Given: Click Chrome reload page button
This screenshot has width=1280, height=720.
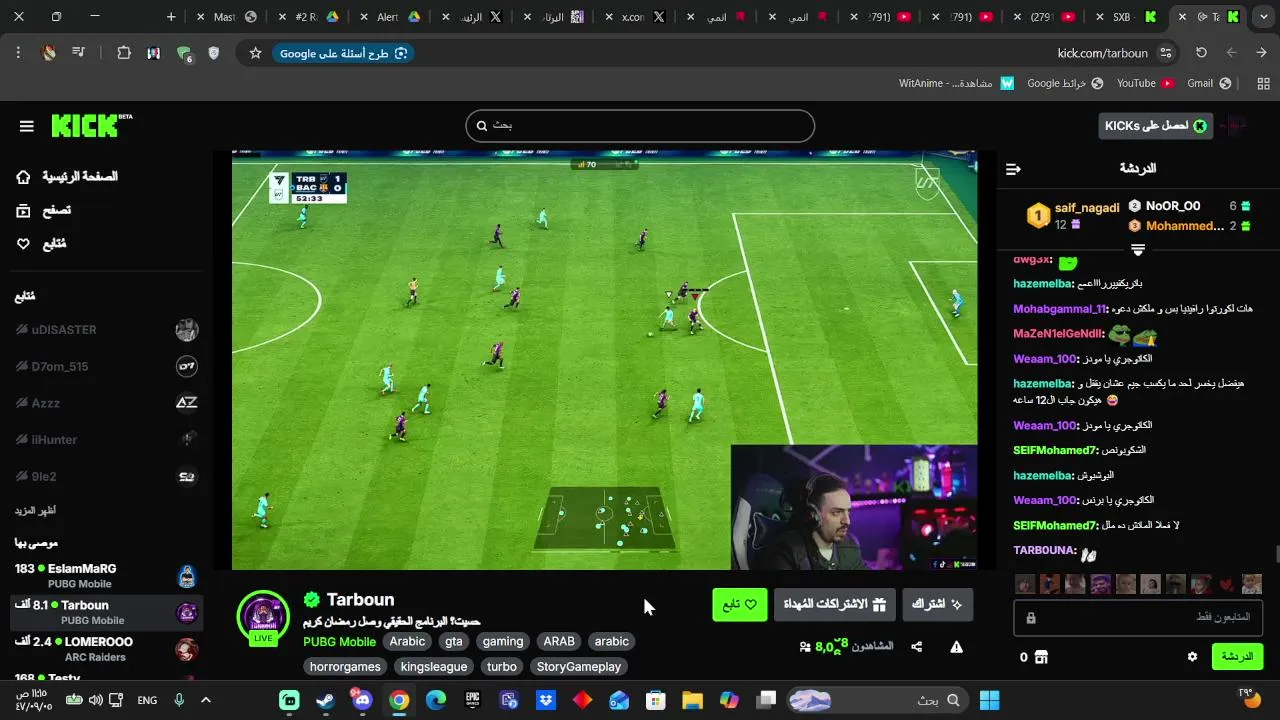Looking at the screenshot, I should (1202, 53).
